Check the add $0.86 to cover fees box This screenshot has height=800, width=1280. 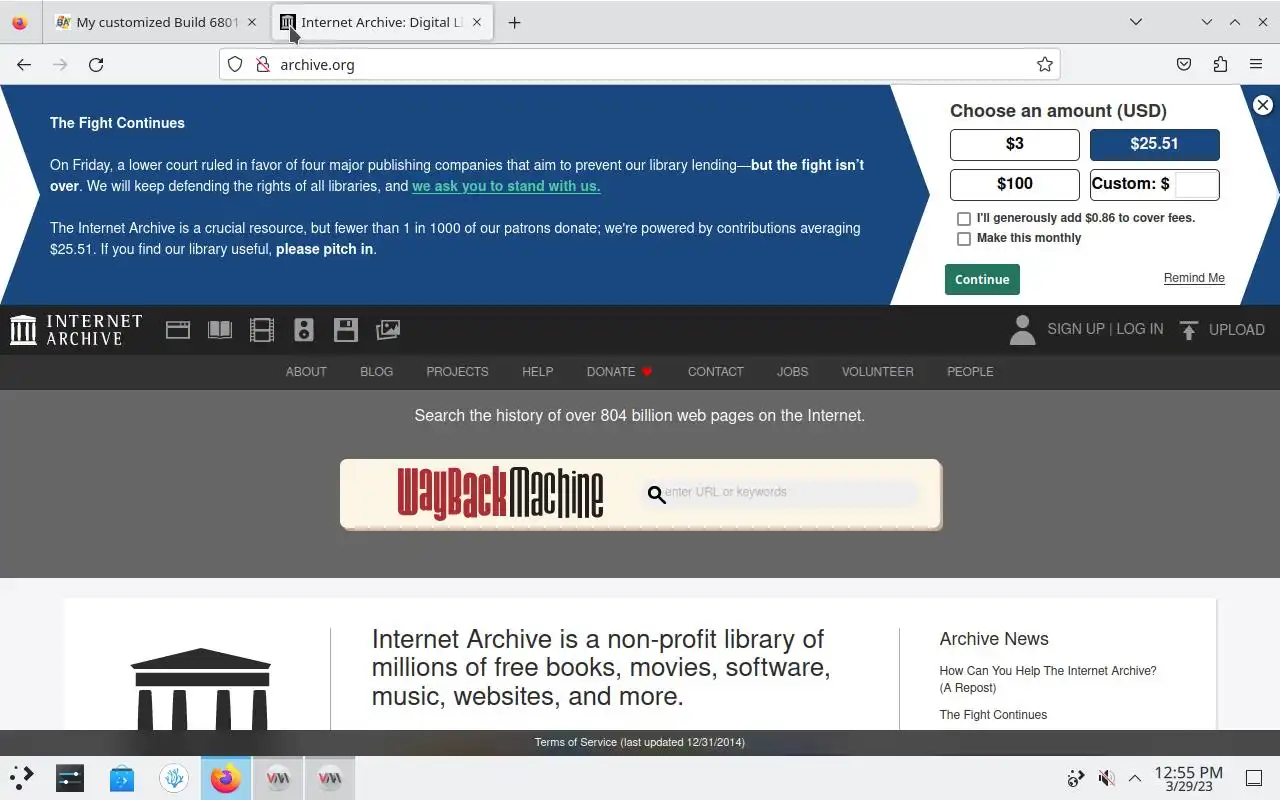click(x=964, y=218)
